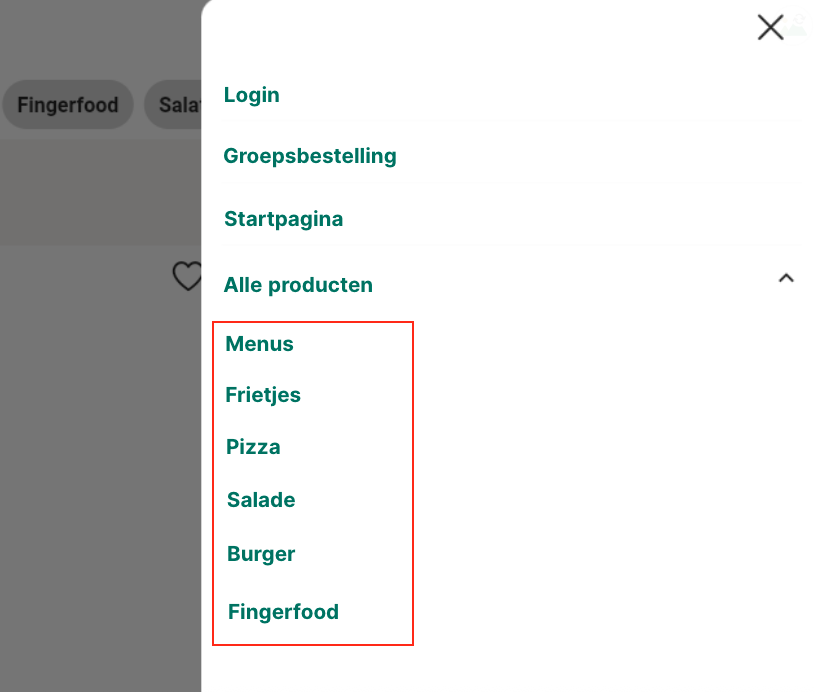Select the Pizza category
This screenshot has width=814, height=692.
[x=253, y=447]
